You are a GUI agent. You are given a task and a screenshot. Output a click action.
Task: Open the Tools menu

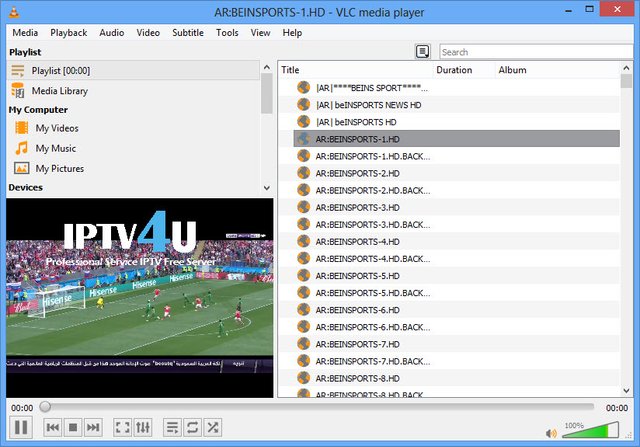coord(227,33)
